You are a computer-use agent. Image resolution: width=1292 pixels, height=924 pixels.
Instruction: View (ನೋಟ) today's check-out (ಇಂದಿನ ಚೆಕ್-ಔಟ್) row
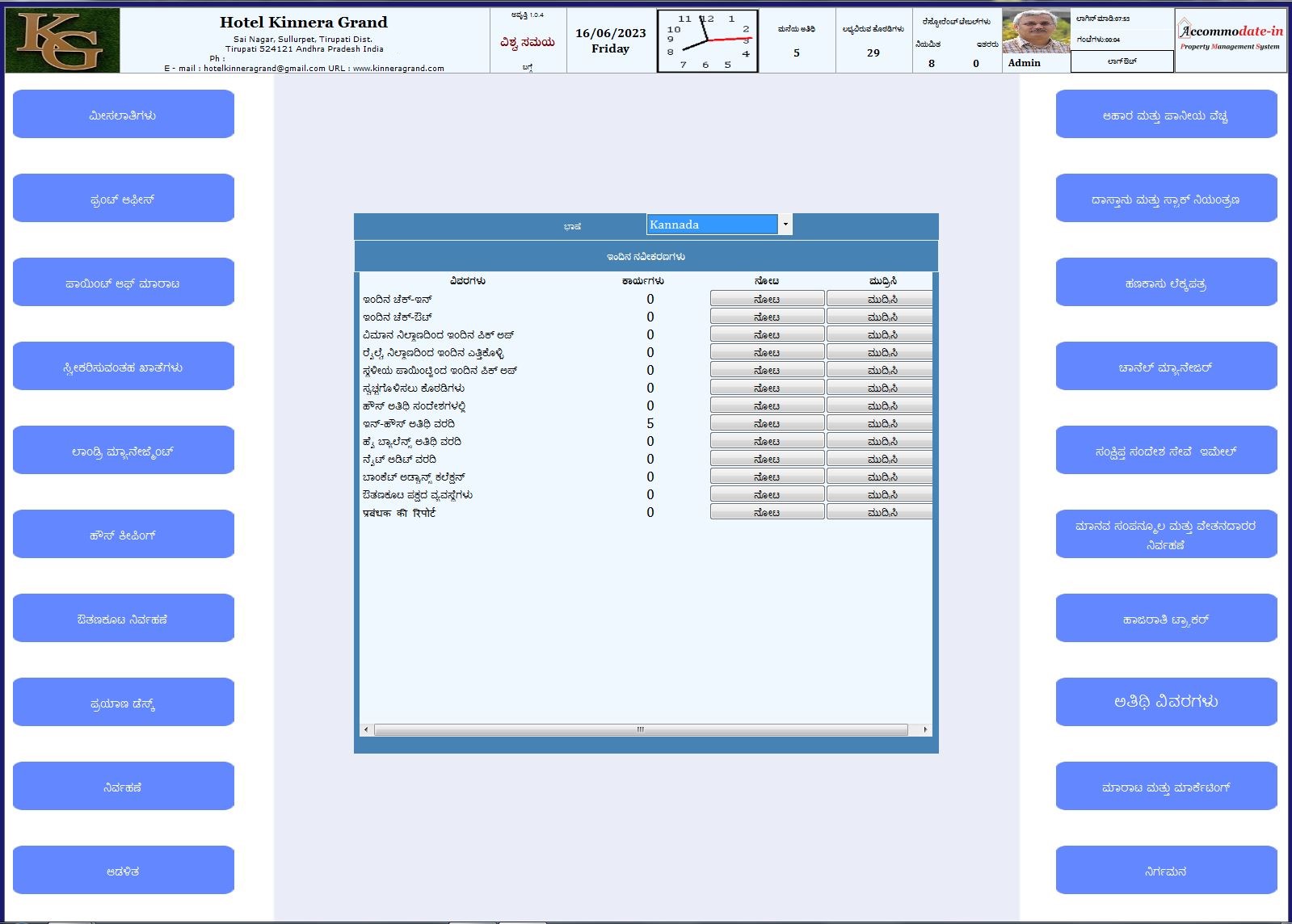point(767,317)
